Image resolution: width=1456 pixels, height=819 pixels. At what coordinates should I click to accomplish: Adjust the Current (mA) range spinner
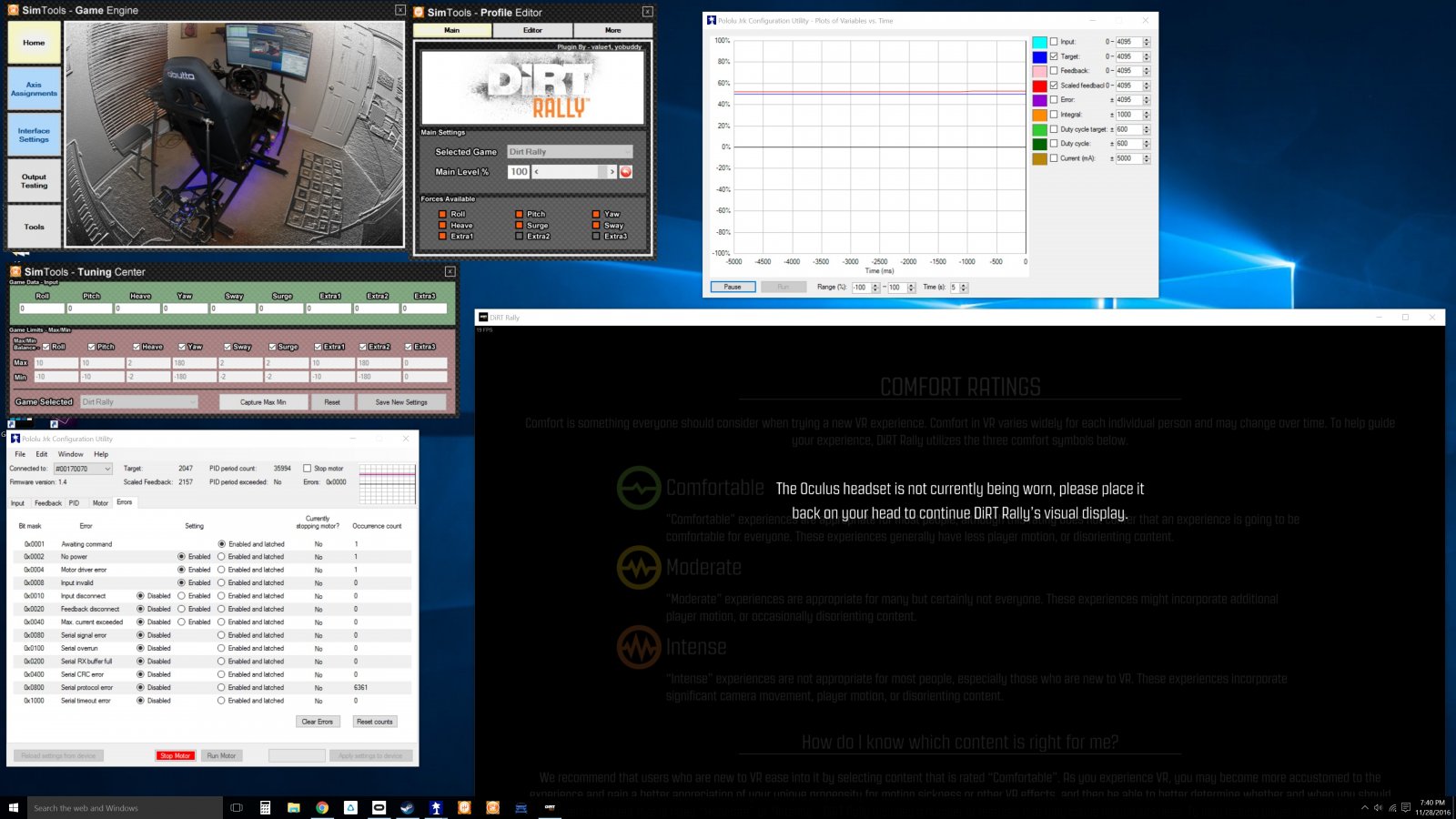(x=1147, y=158)
